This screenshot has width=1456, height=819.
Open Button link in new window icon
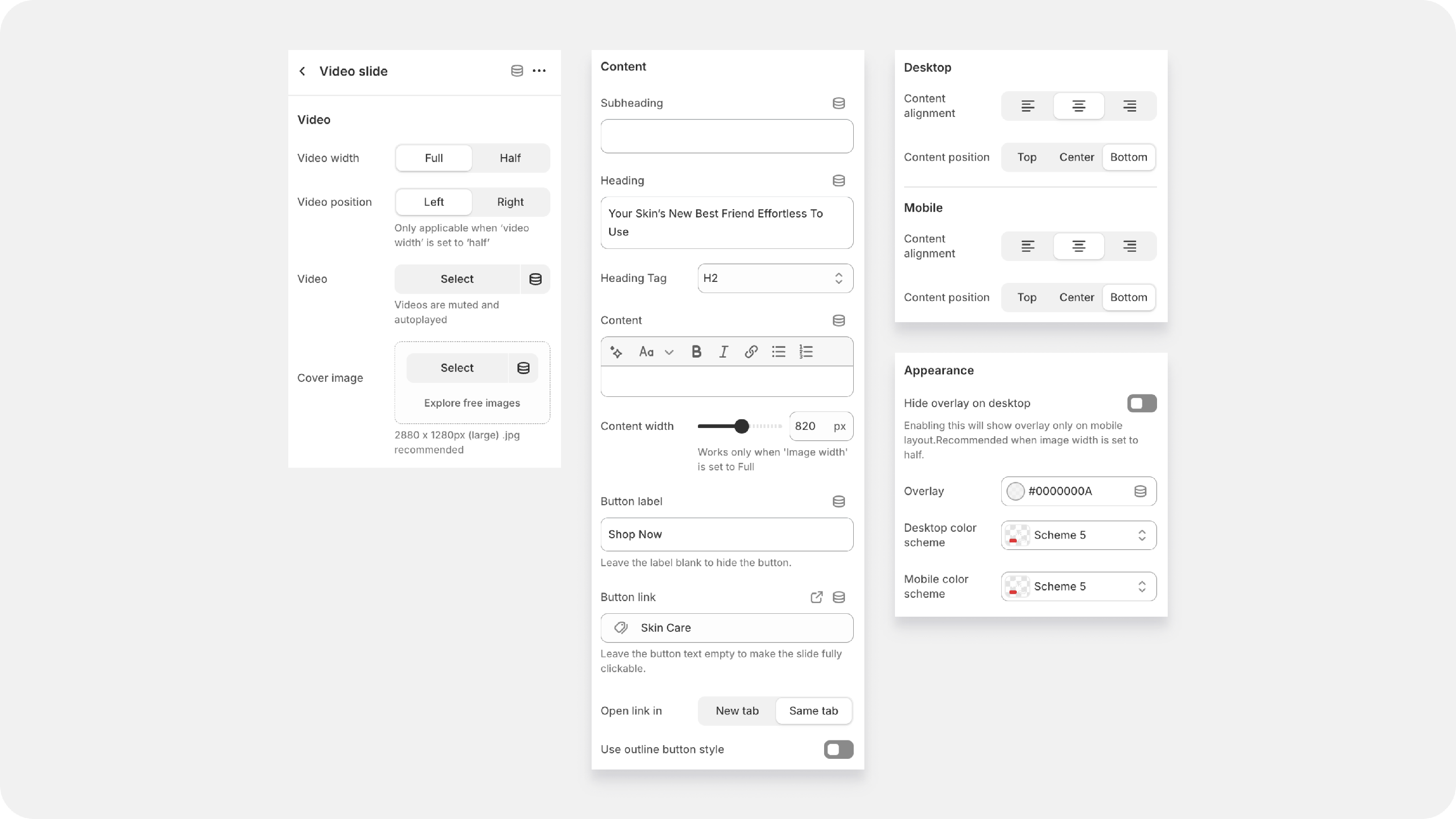(x=816, y=597)
